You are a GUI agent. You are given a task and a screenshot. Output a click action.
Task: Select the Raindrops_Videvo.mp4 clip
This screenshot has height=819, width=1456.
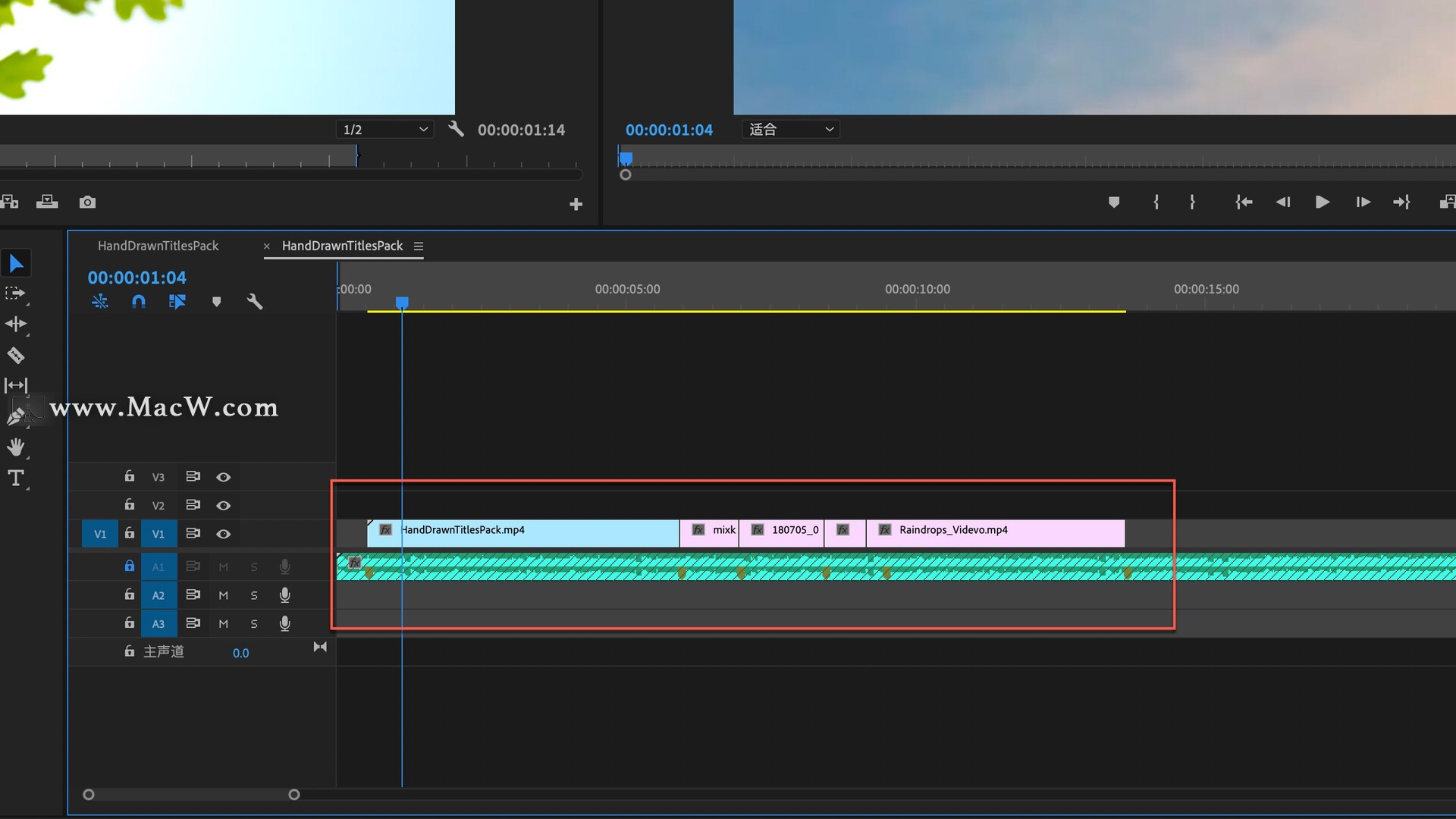pos(995,533)
